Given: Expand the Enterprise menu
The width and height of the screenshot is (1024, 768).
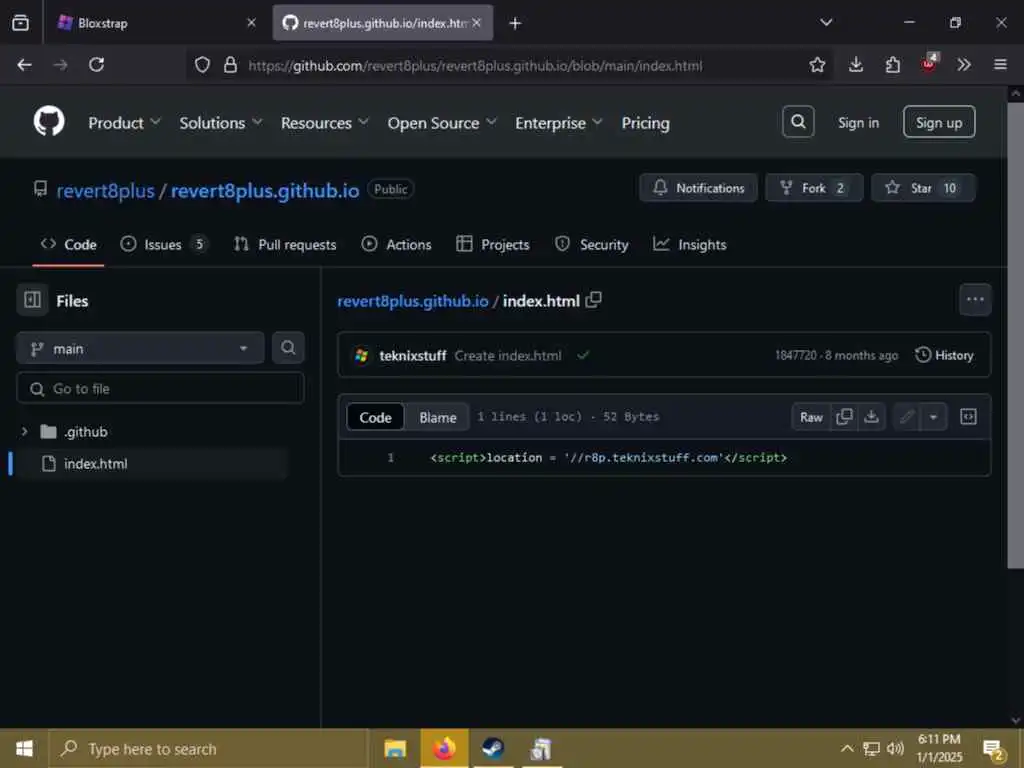Looking at the screenshot, I should 558,123.
